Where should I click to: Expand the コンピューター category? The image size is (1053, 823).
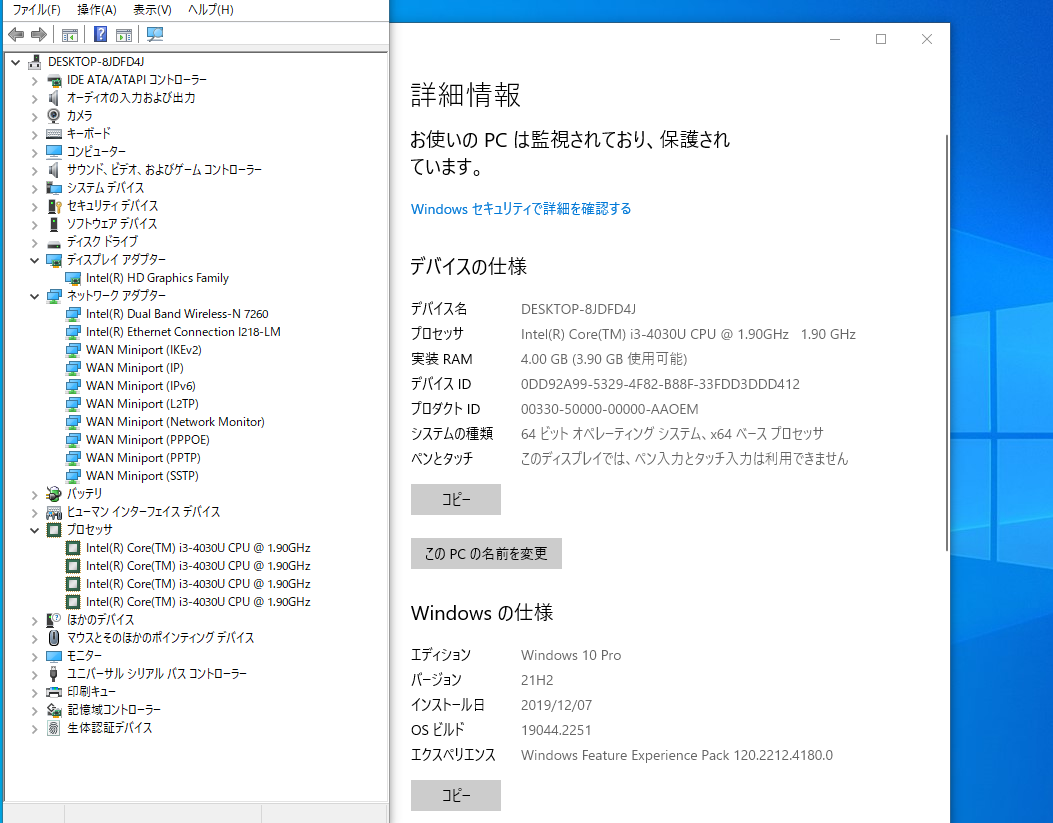[34, 152]
